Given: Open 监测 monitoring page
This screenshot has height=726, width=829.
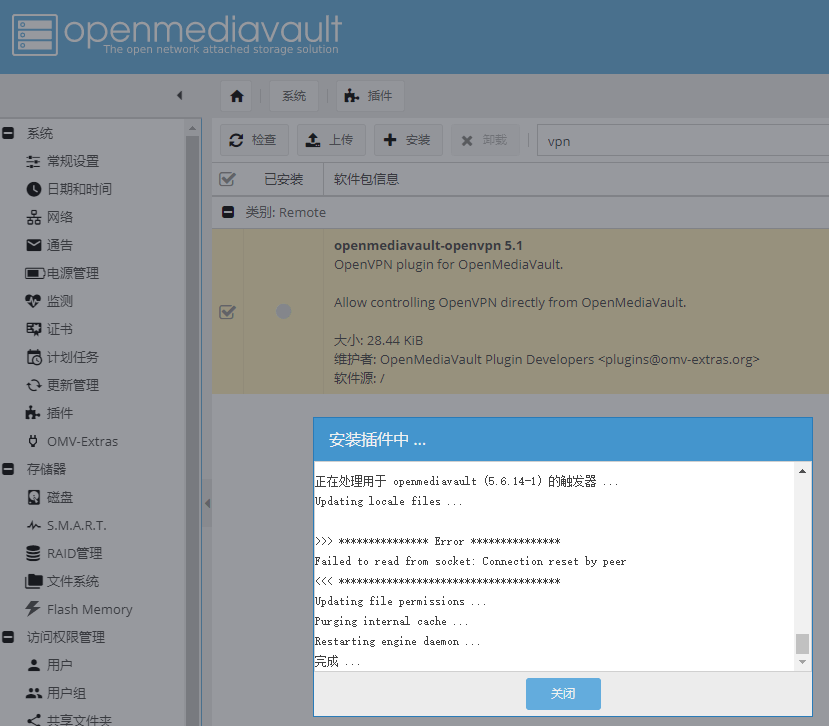Looking at the screenshot, I should point(59,301).
